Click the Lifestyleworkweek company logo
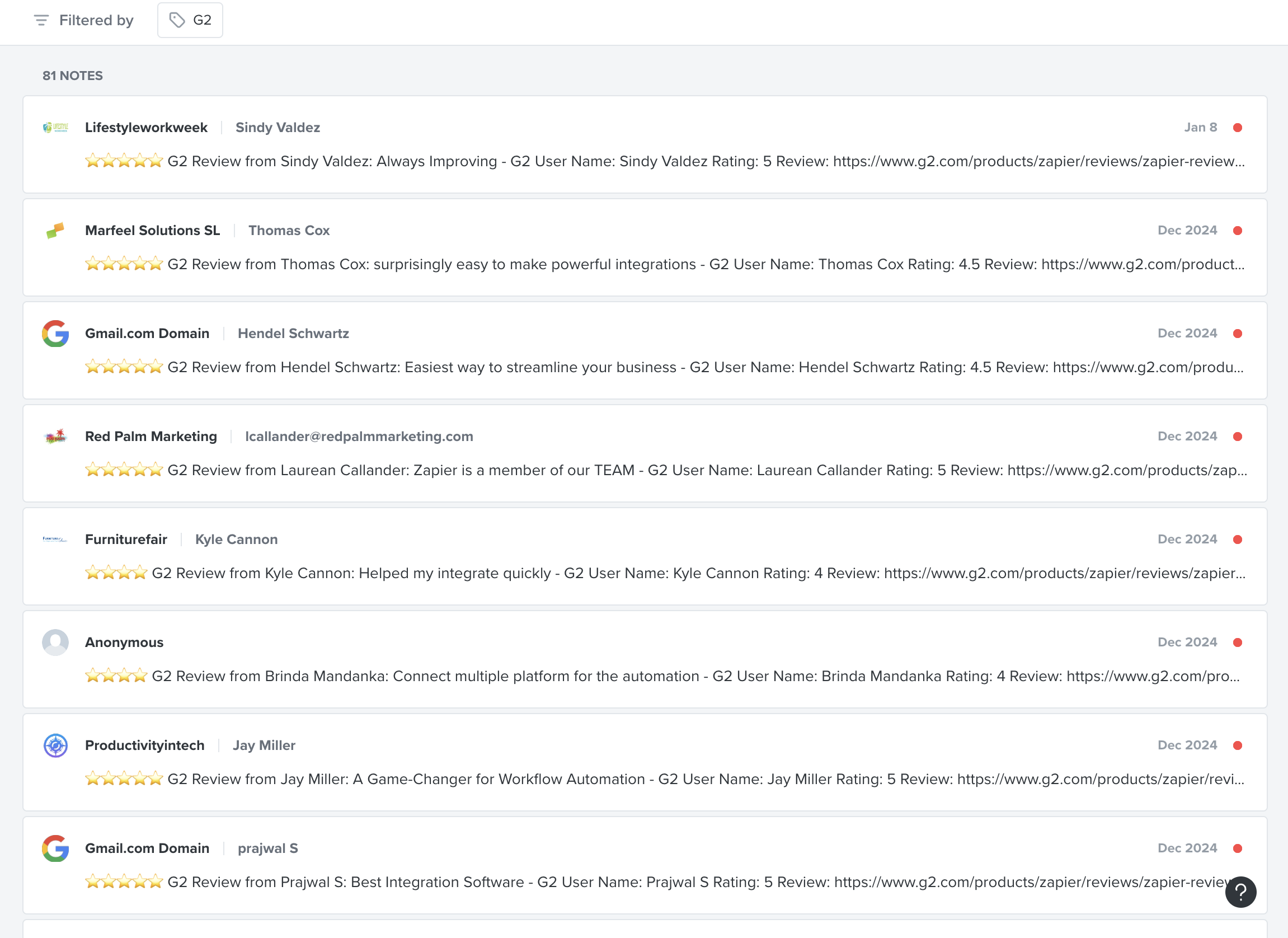1288x938 pixels. tap(55, 127)
